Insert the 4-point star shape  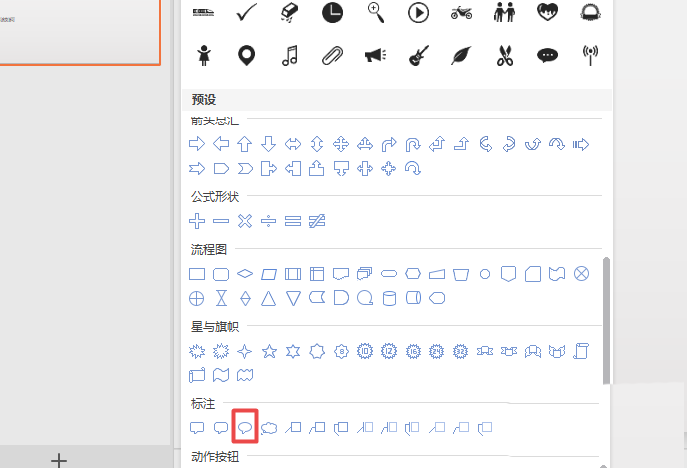pyautogui.click(x=244, y=351)
